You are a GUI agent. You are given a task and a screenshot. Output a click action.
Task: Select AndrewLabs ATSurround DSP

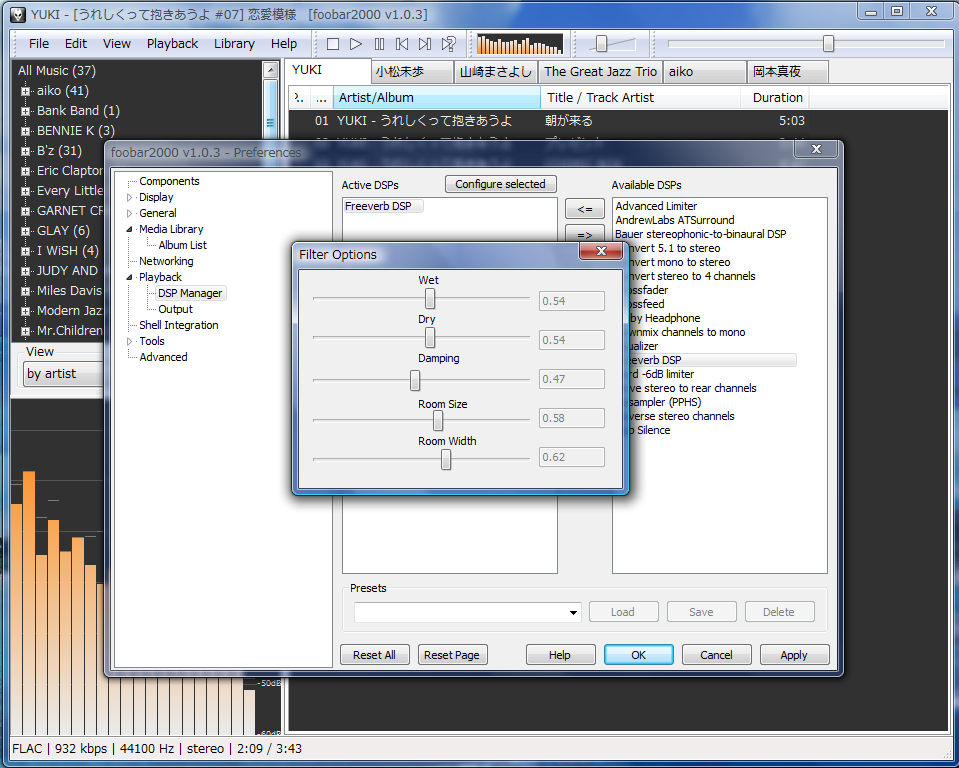[675, 220]
